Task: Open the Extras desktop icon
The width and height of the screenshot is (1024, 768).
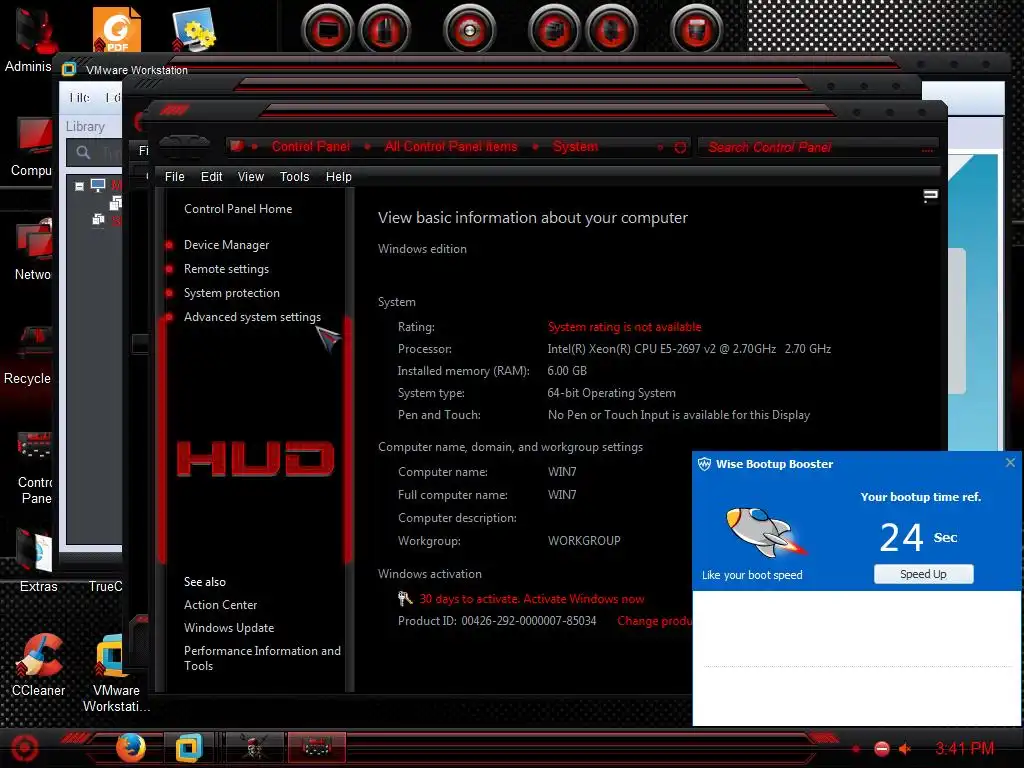Action: click(37, 560)
